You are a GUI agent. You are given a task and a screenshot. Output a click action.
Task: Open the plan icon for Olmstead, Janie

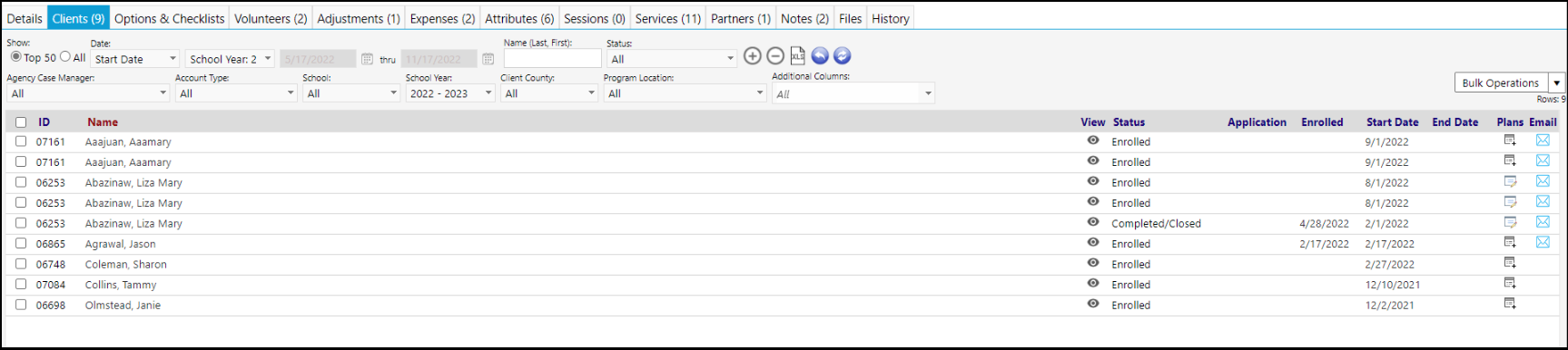click(1510, 304)
